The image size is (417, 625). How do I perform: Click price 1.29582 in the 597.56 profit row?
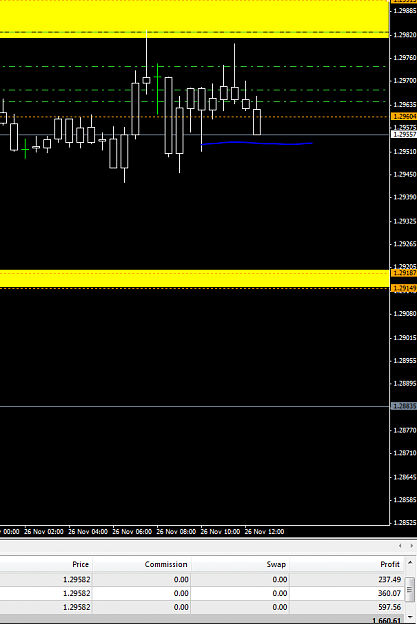tap(77, 607)
